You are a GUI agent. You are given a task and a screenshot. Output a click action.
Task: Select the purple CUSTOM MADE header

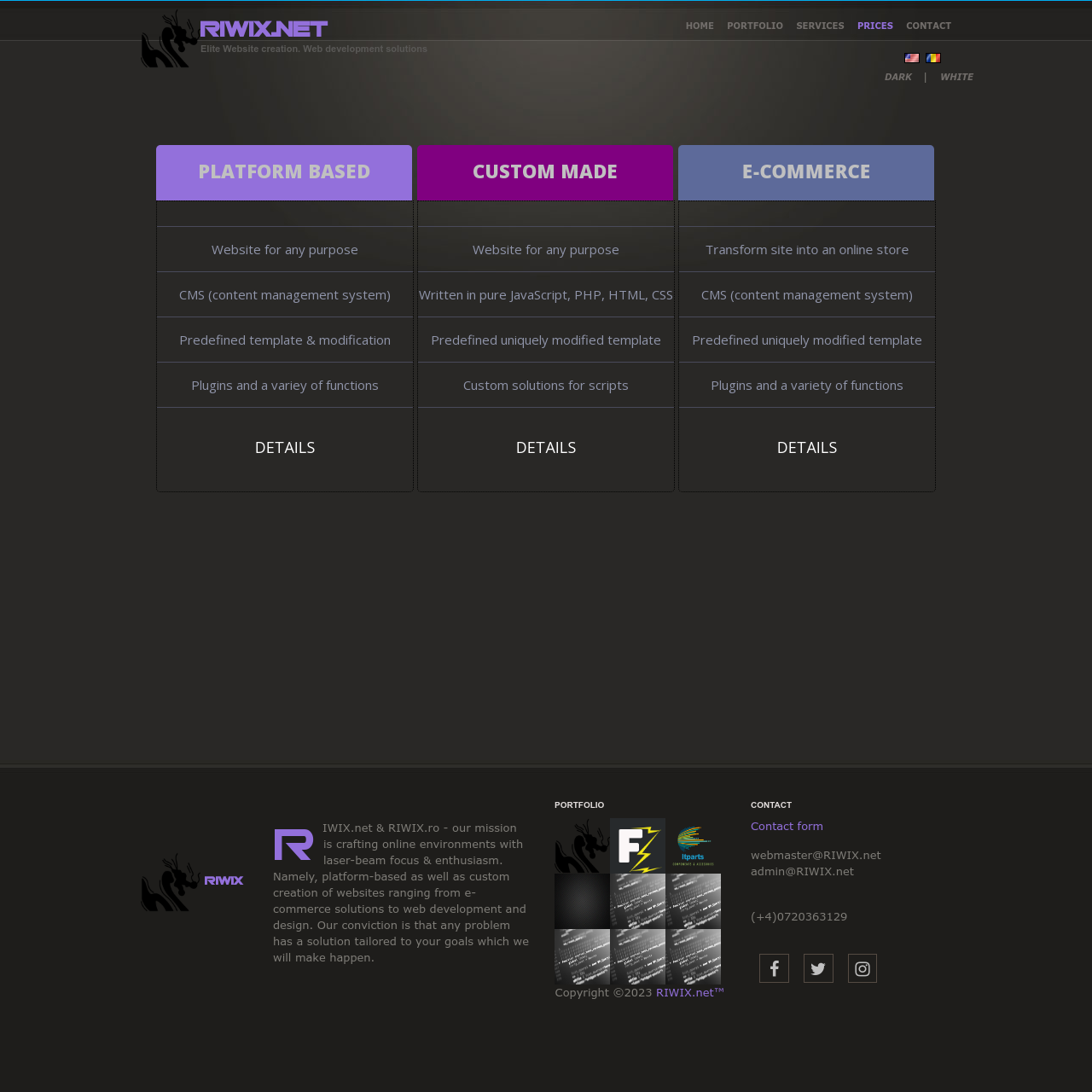[x=545, y=172]
